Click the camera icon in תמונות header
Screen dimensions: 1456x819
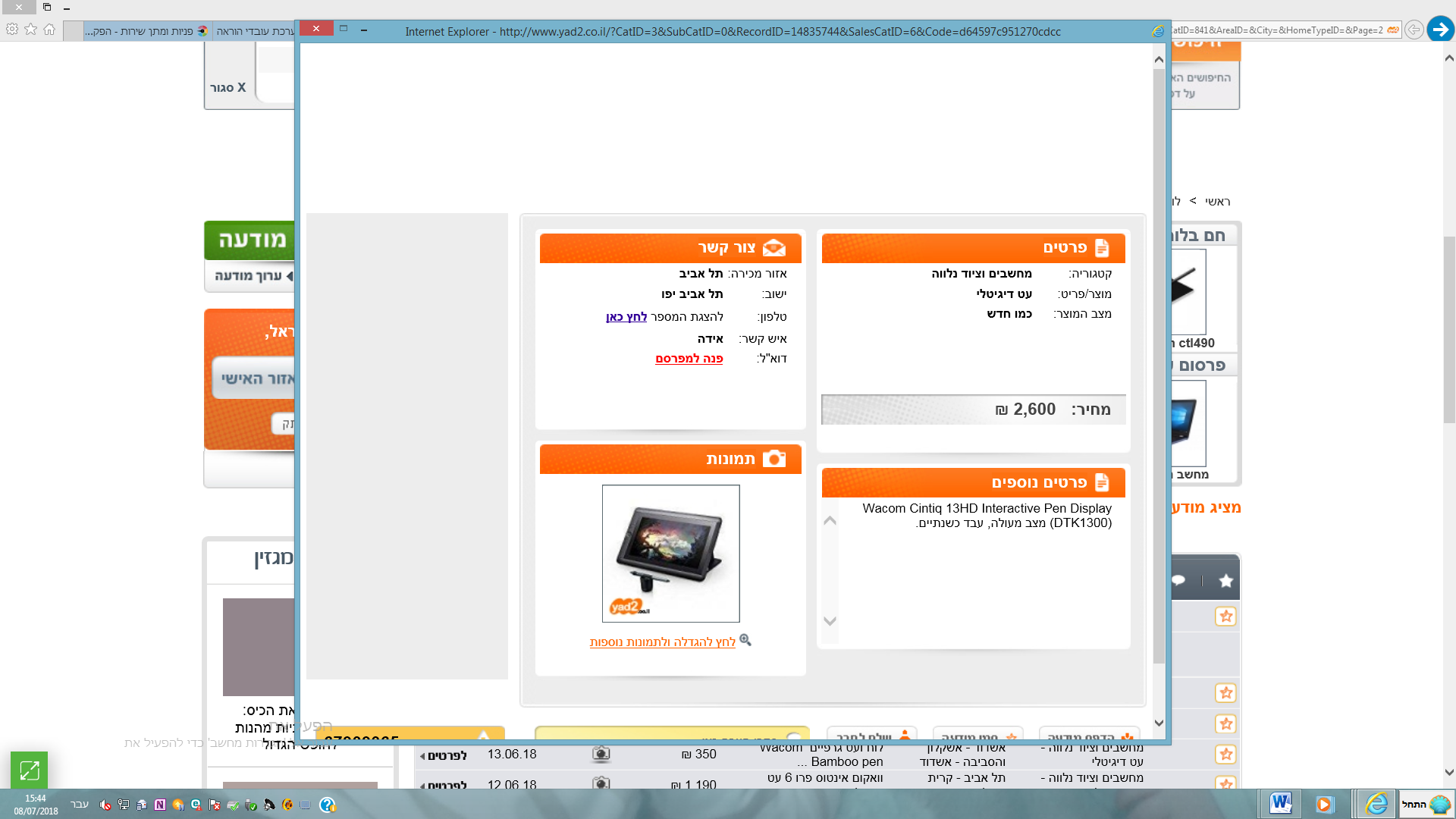click(773, 459)
